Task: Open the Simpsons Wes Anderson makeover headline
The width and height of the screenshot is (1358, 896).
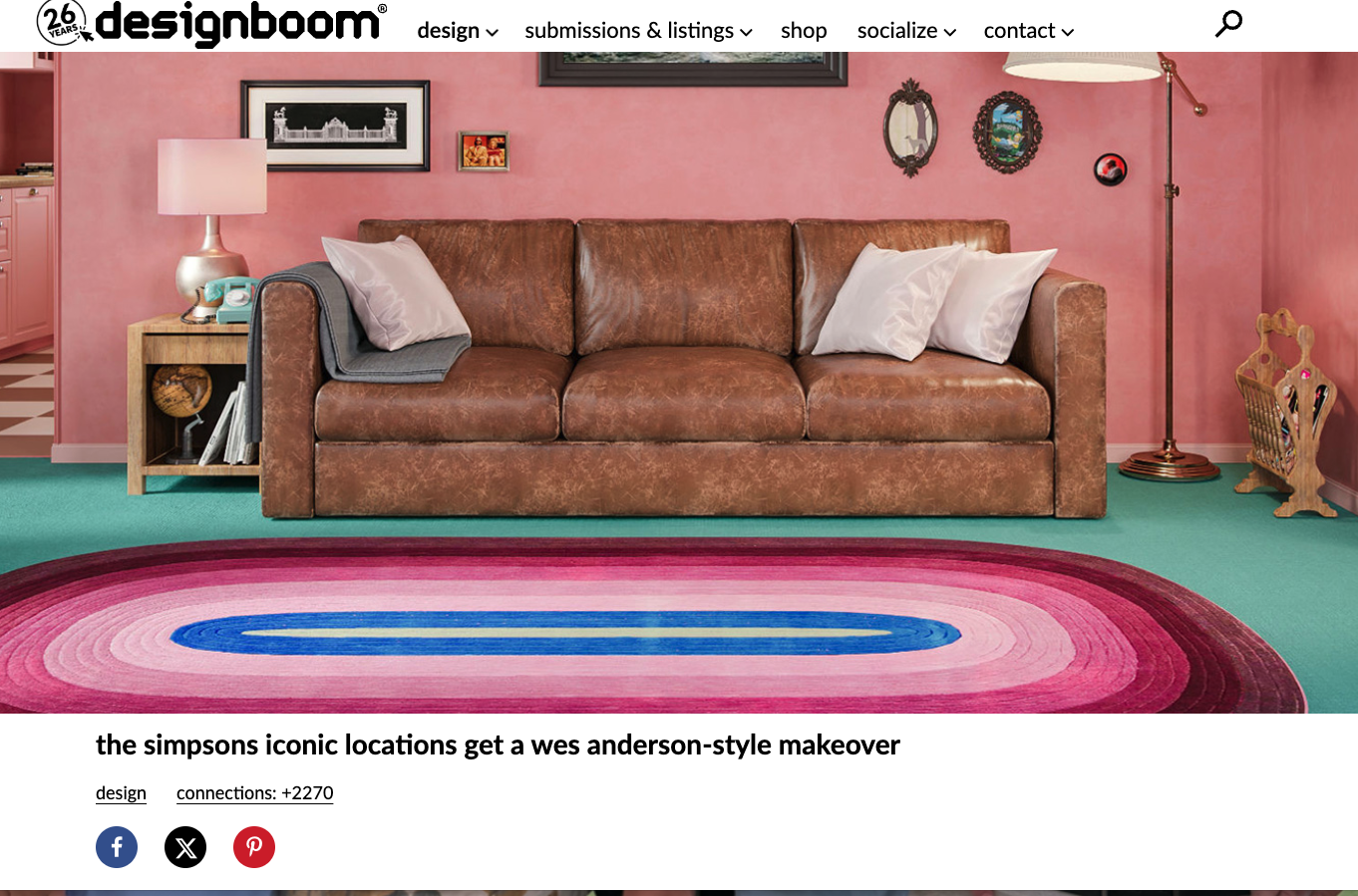Action: coord(498,746)
